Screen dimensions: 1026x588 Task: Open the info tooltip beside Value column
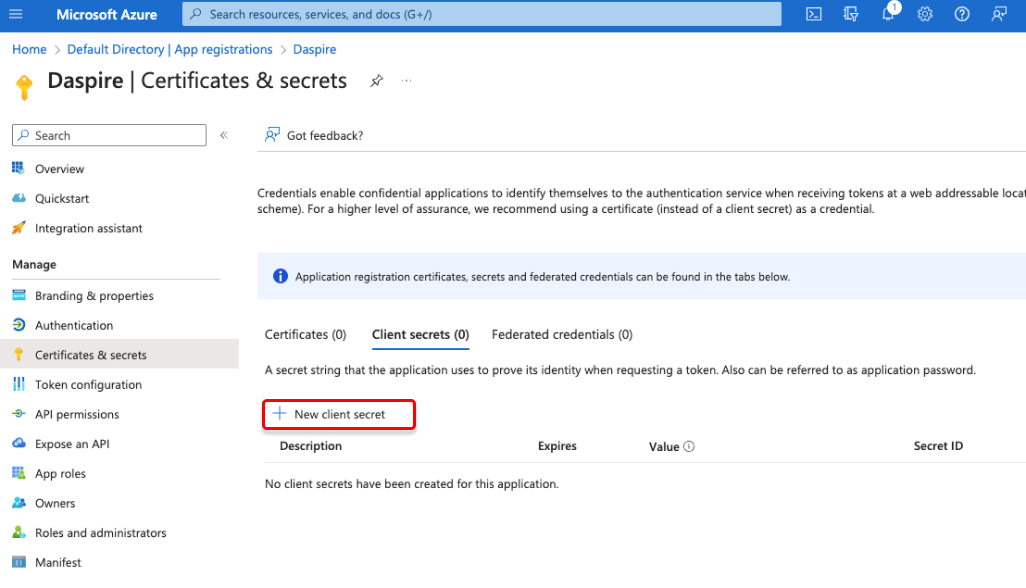[691, 446]
